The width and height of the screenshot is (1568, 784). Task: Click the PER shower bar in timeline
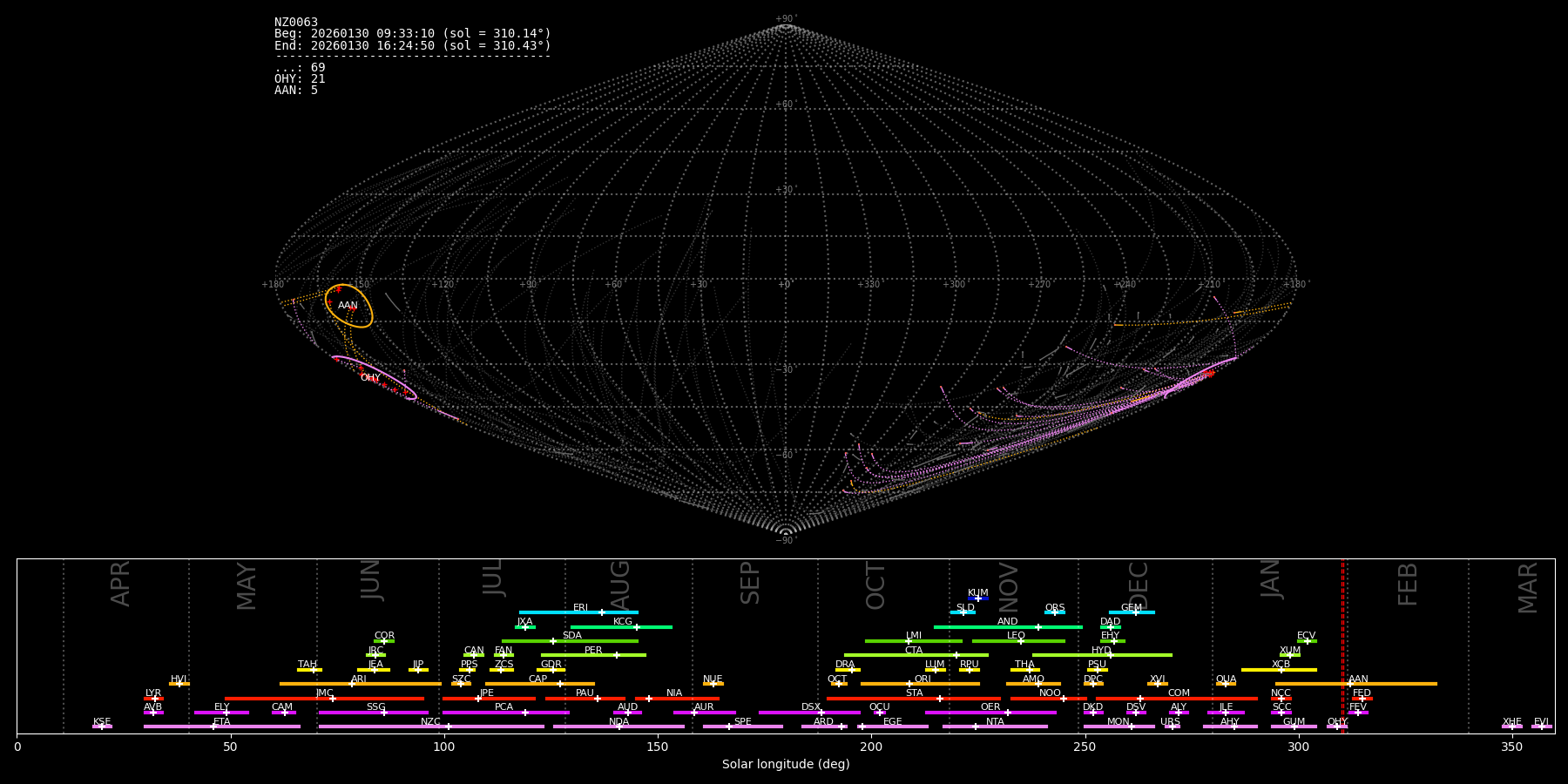[x=593, y=654]
